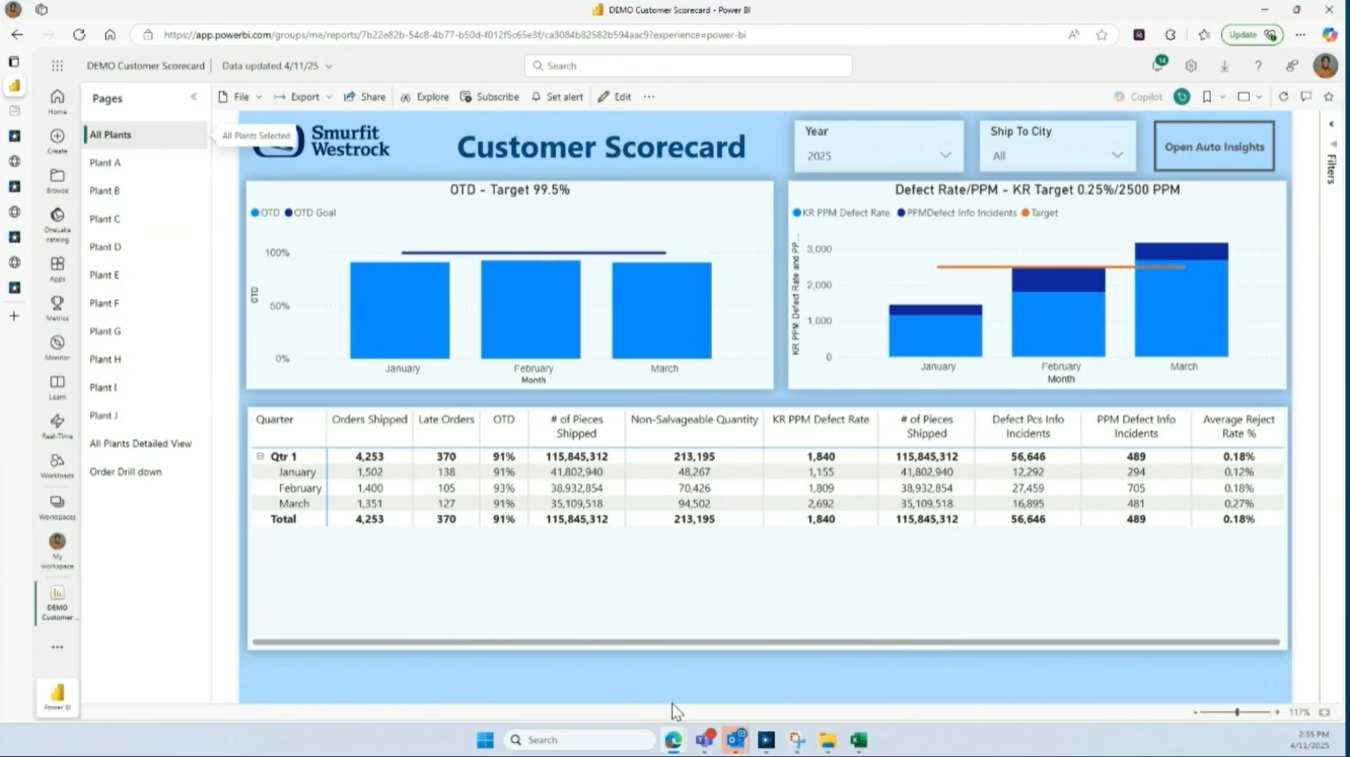Open the Real-Time hub
Viewport: 1350px width, 757px height.
coord(57,426)
